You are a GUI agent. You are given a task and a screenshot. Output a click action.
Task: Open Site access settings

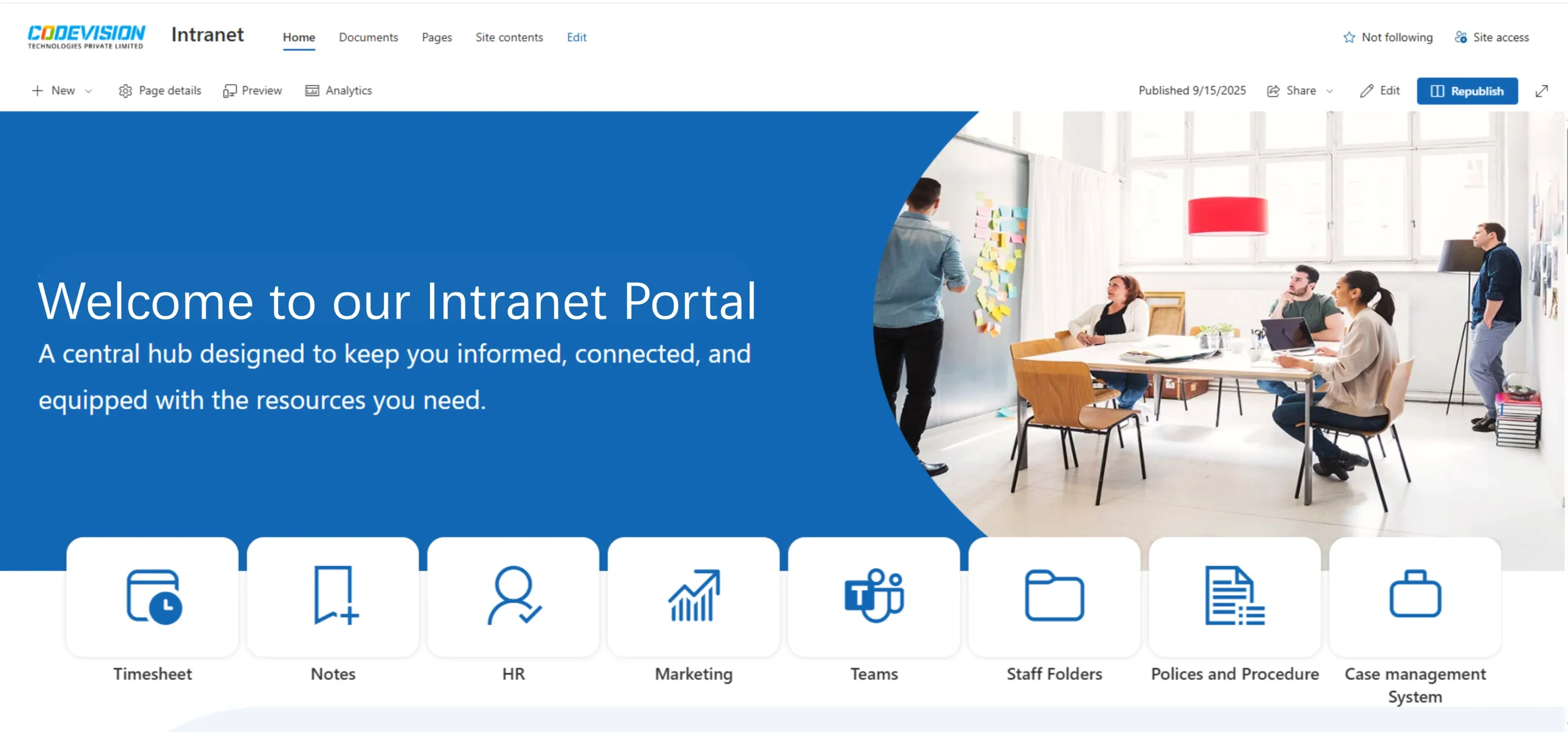tap(1491, 37)
